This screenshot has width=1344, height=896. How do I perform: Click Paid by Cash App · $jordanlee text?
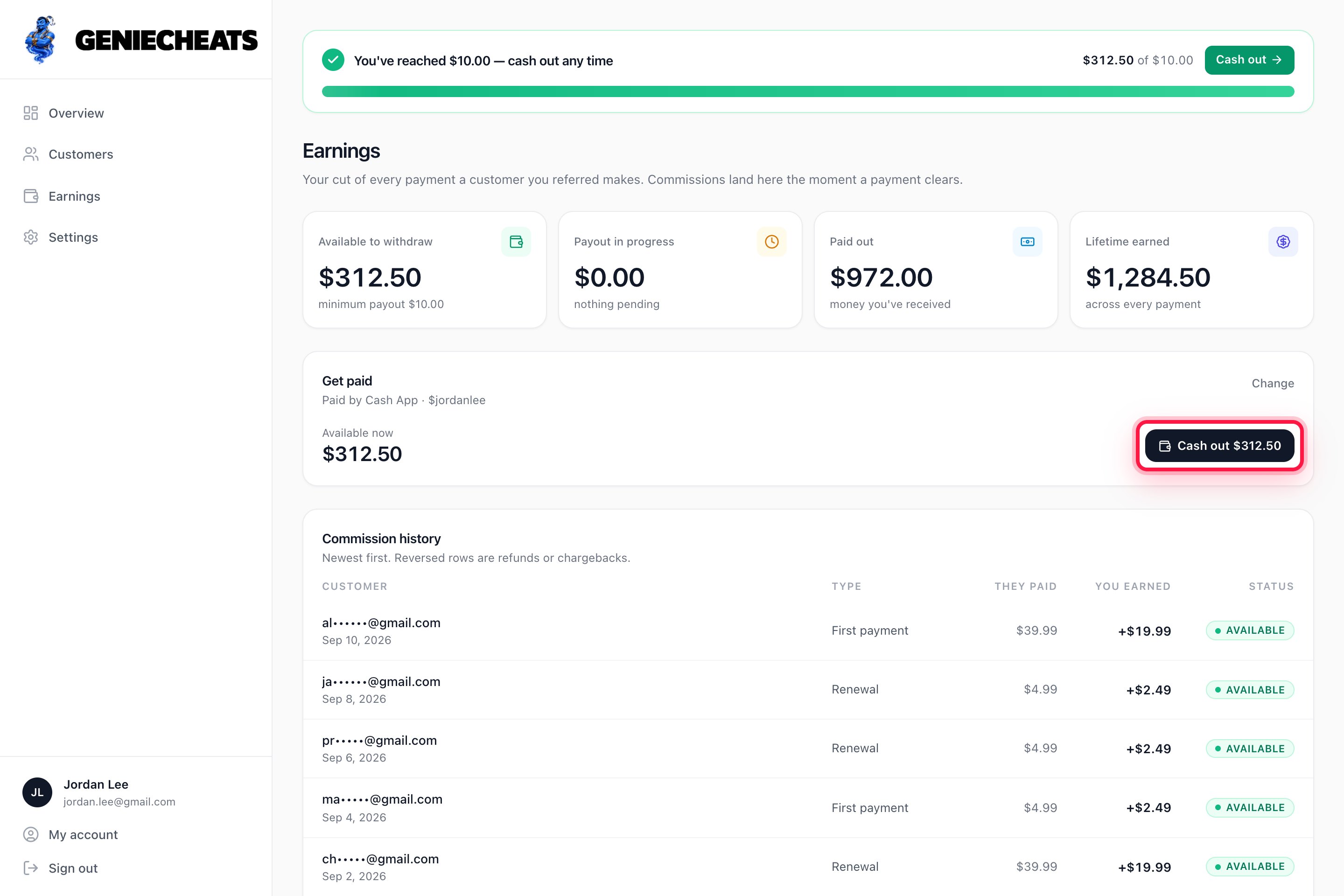(404, 400)
